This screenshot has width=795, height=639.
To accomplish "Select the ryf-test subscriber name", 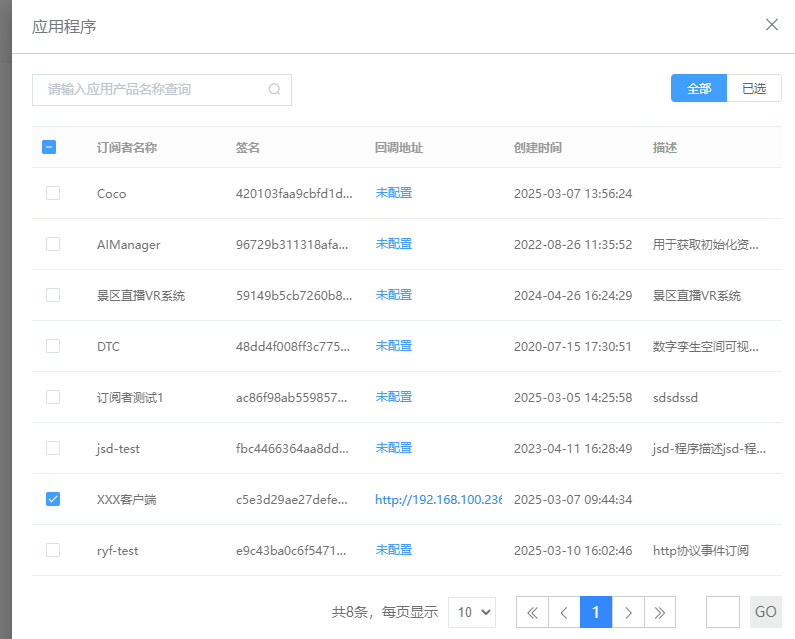I will (118, 551).
